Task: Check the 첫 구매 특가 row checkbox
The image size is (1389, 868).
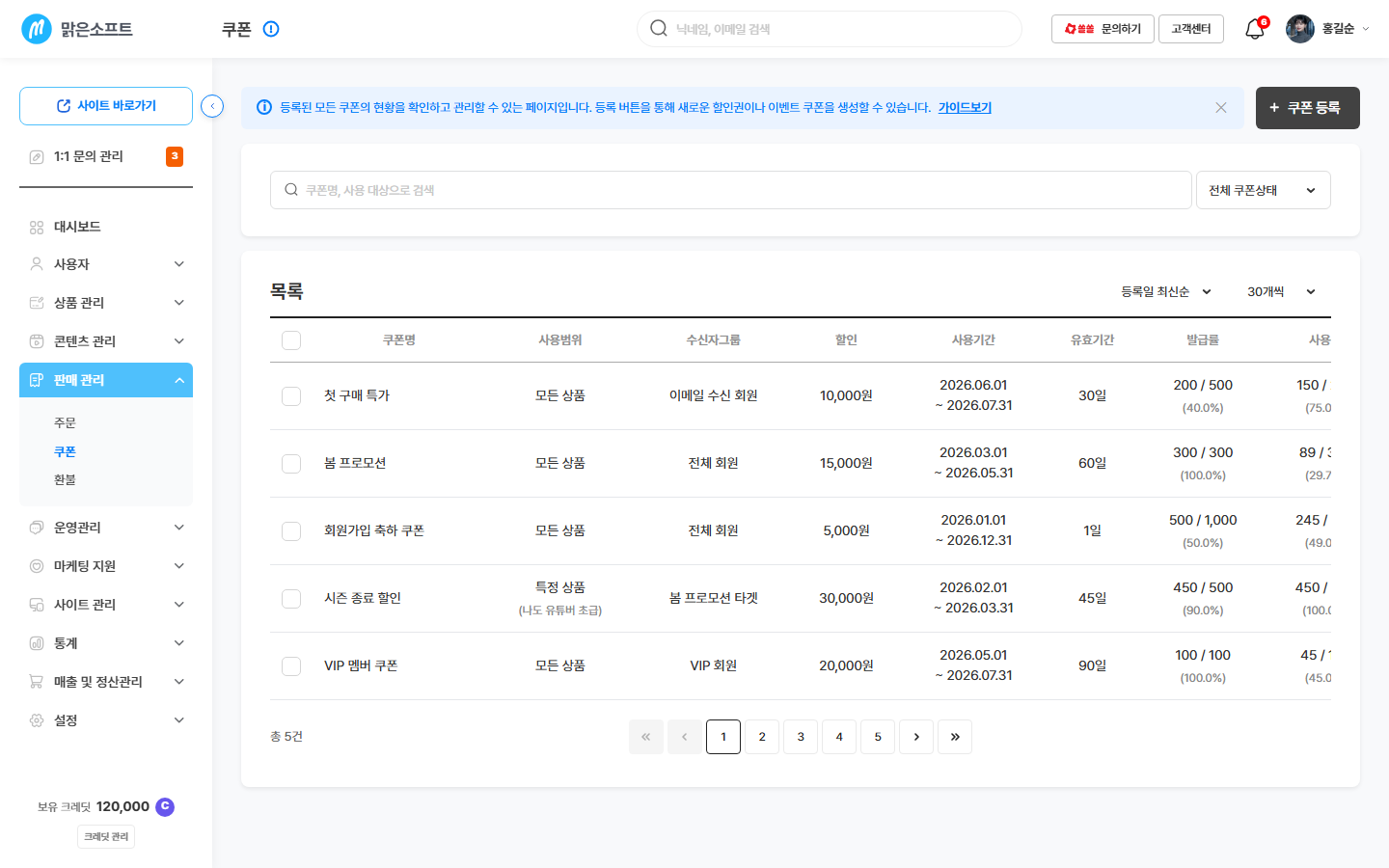Action: click(x=291, y=396)
